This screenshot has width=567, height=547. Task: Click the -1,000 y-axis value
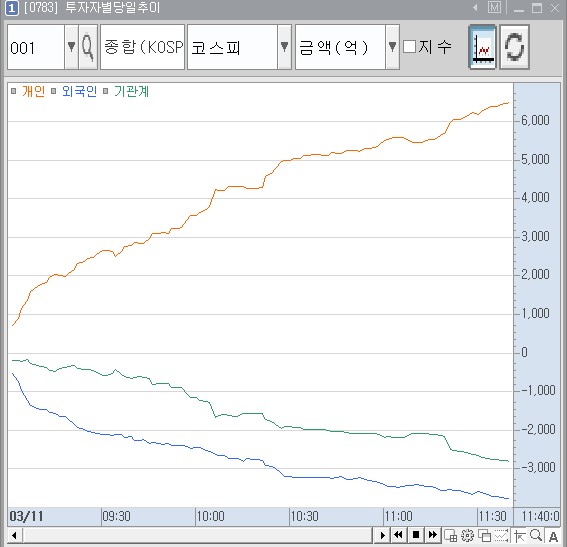pos(538,390)
